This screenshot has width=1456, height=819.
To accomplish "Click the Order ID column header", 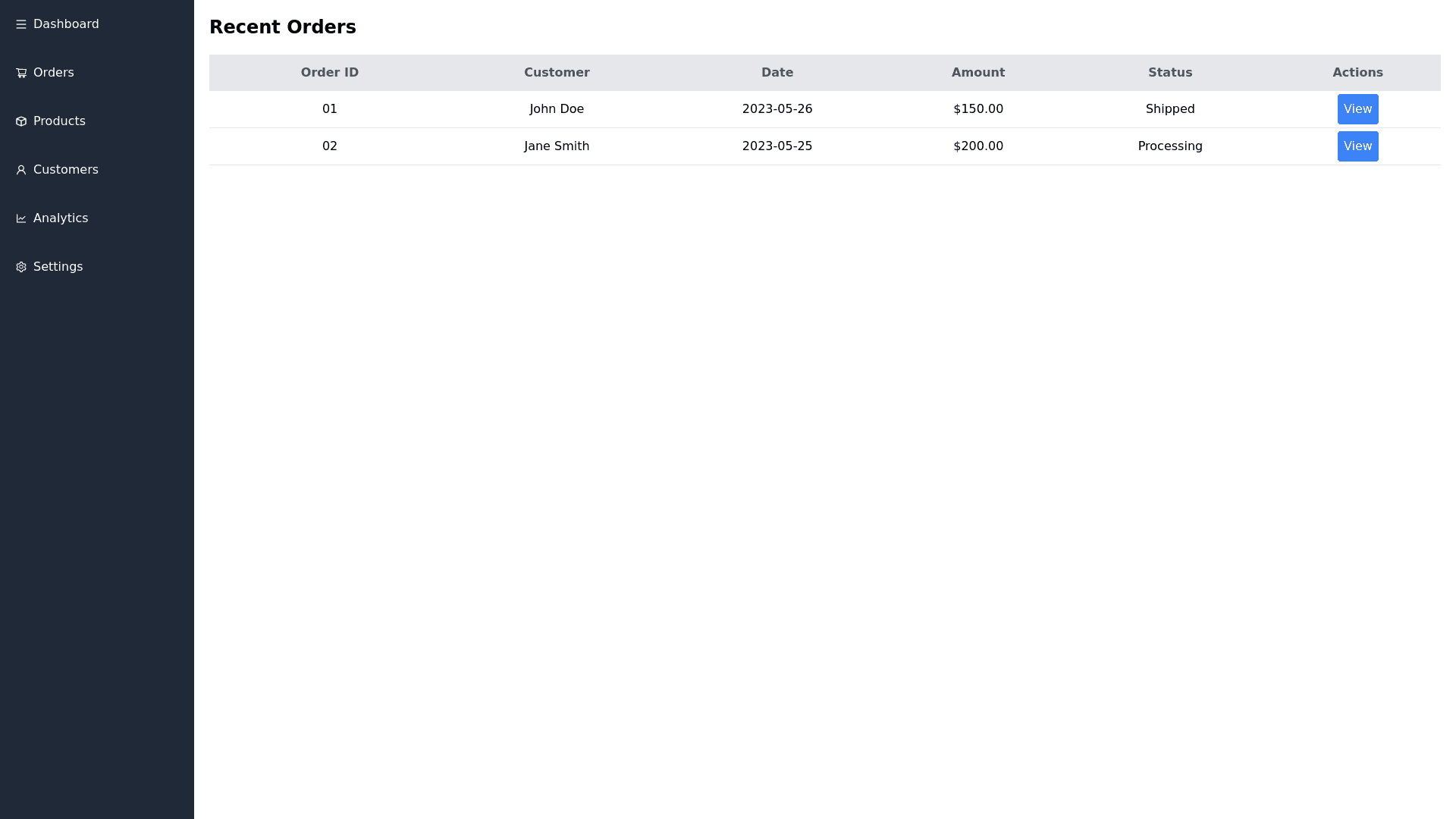I will tap(329, 73).
